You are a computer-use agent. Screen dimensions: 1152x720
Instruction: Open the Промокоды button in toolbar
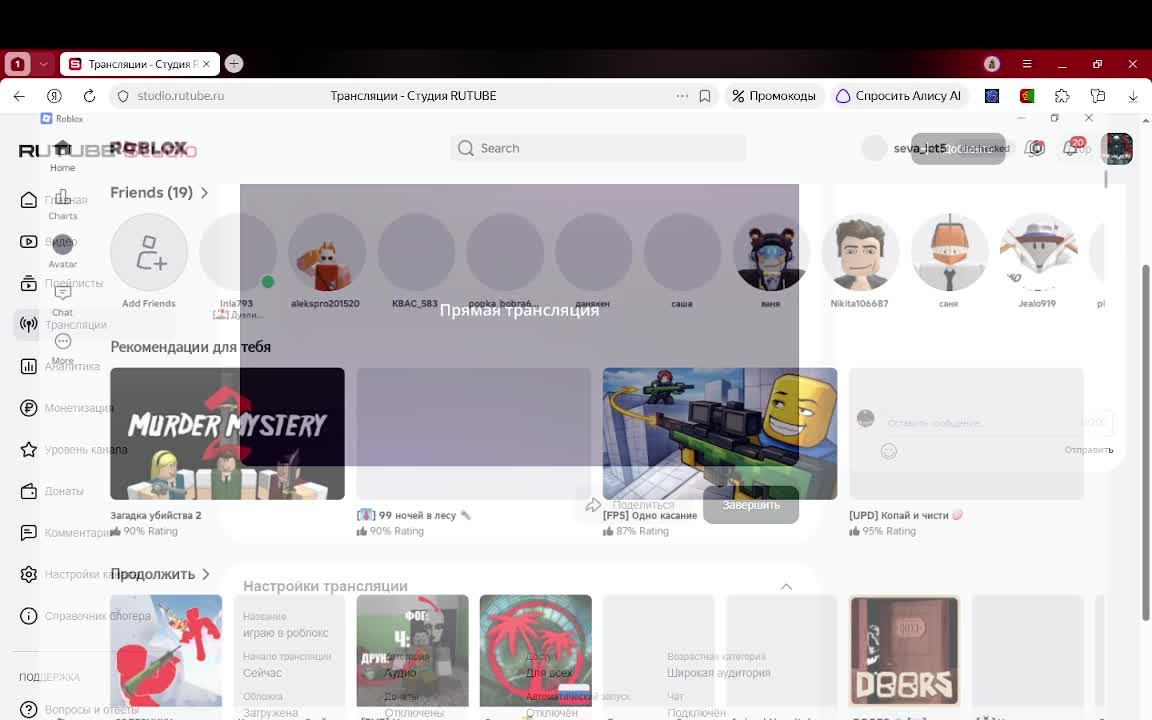(x=774, y=96)
